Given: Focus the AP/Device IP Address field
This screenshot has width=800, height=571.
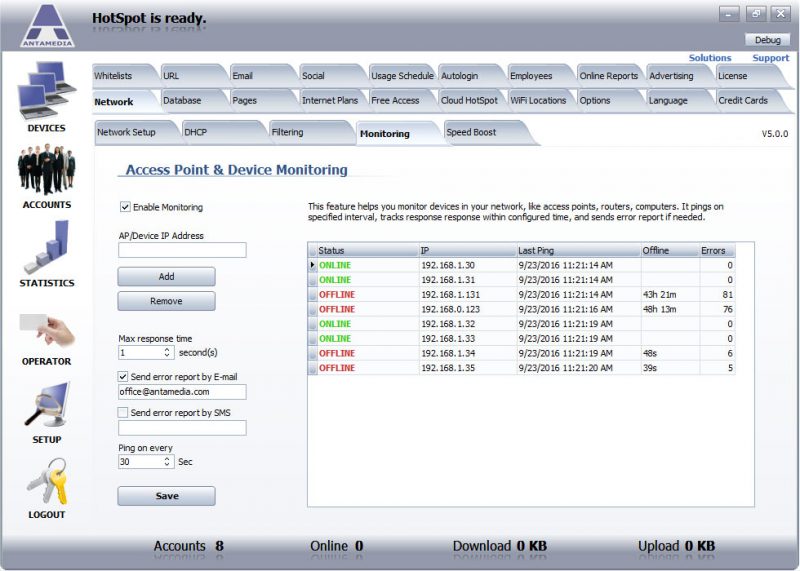Looking at the screenshot, I should pos(182,250).
